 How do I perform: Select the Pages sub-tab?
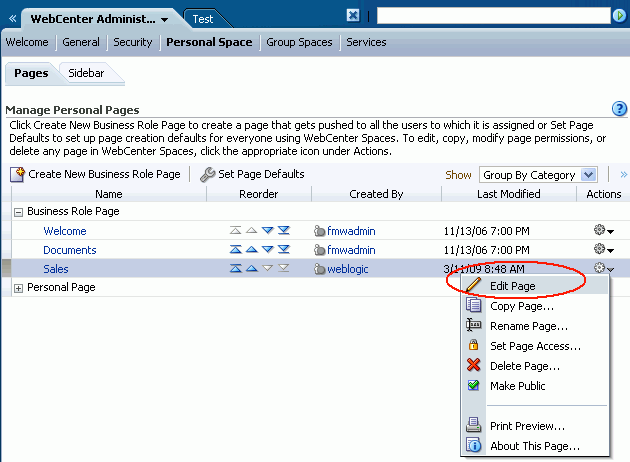tap(31, 73)
